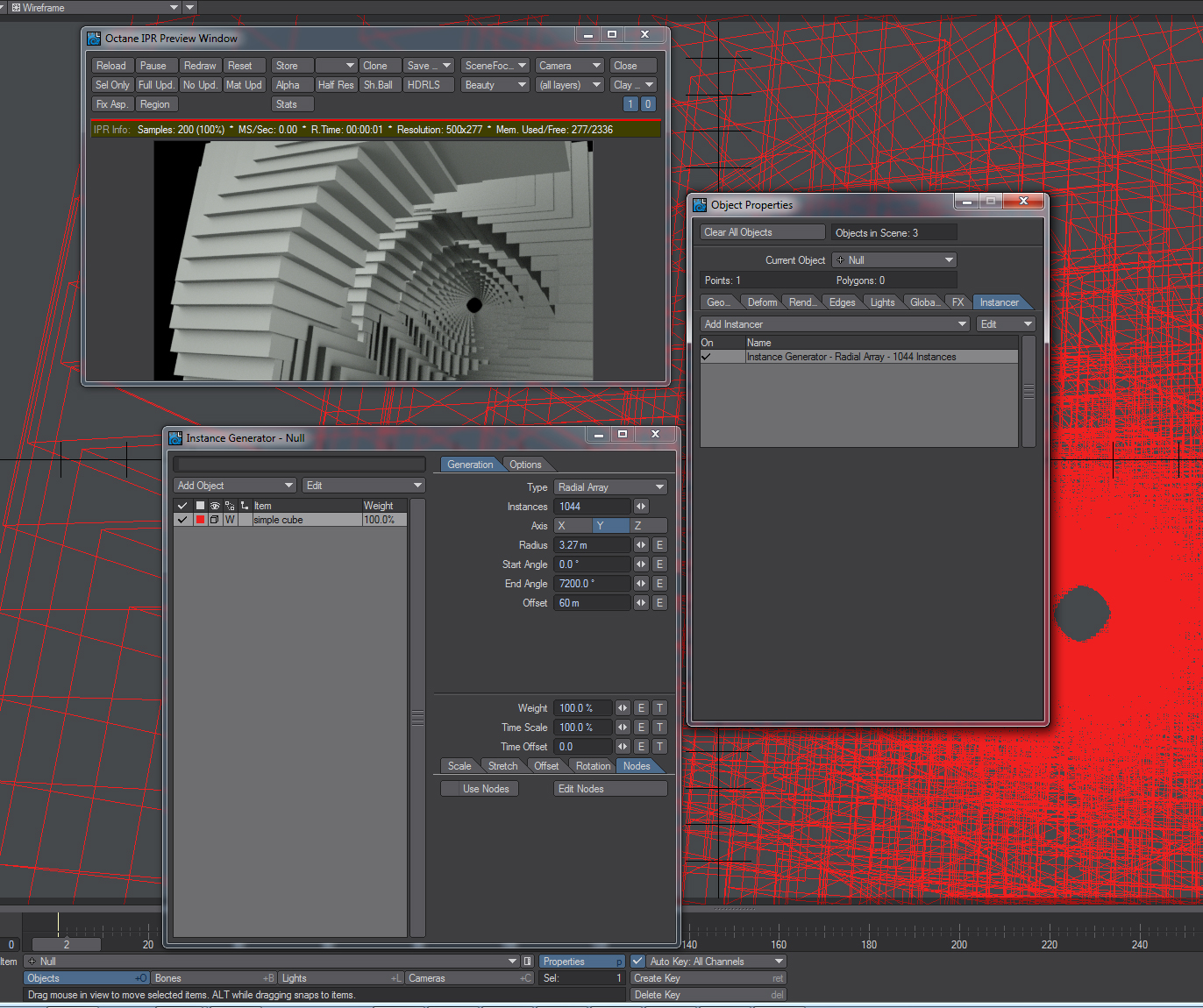Image resolution: width=1203 pixels, height=1008 pixels.
Task: Open texture T button for Time Offset
Action: (x=659, y=747)
